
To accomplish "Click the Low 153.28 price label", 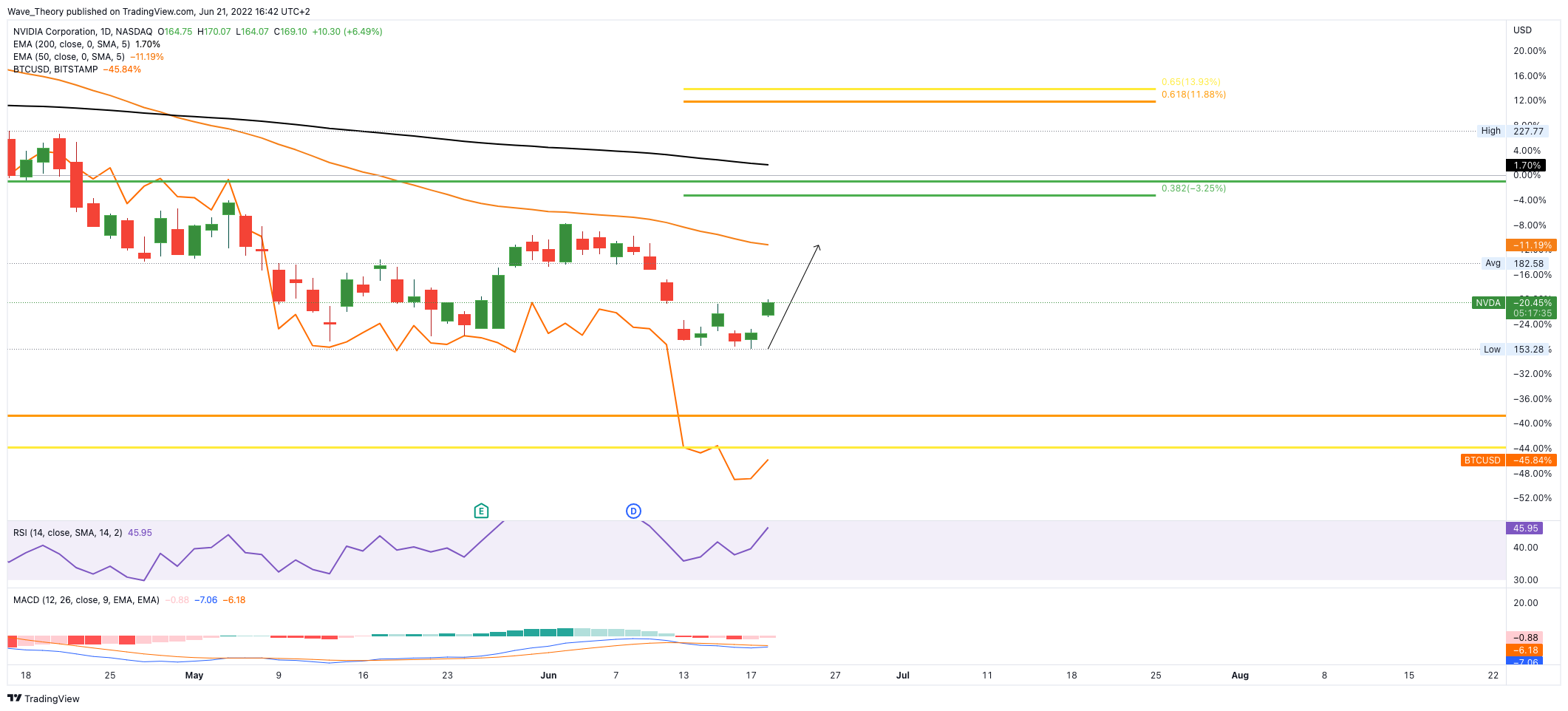I will (x=1513, y=350).
